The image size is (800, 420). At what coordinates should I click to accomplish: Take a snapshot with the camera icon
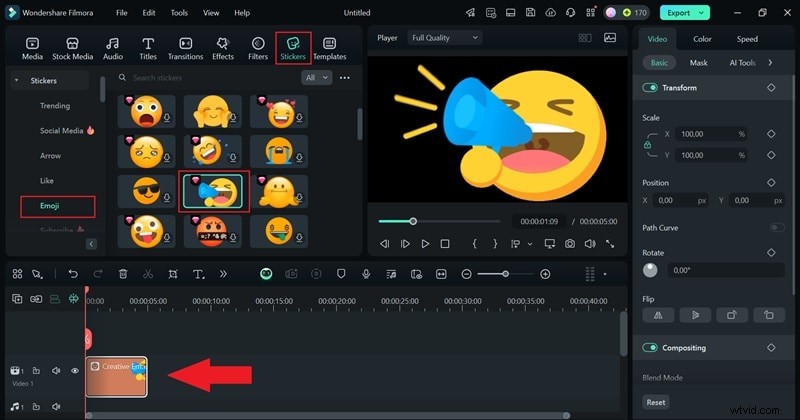(569, 244)
